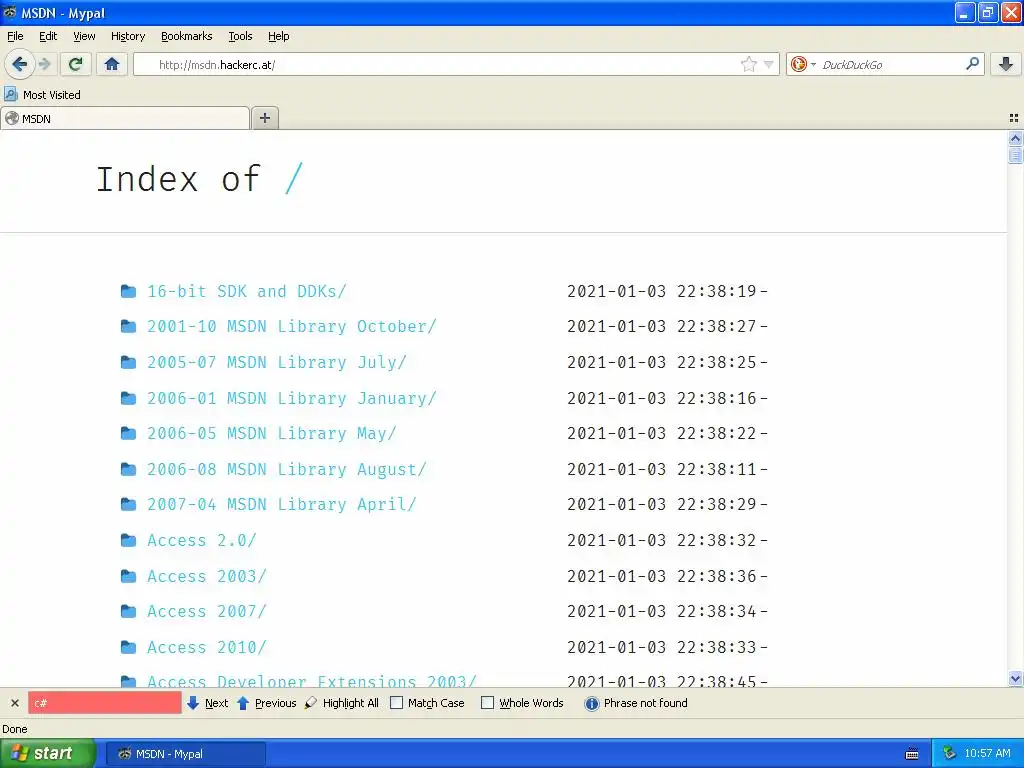
Task: Click folder icon beside 2006-05 MSDN Library May
Action: 129,433
